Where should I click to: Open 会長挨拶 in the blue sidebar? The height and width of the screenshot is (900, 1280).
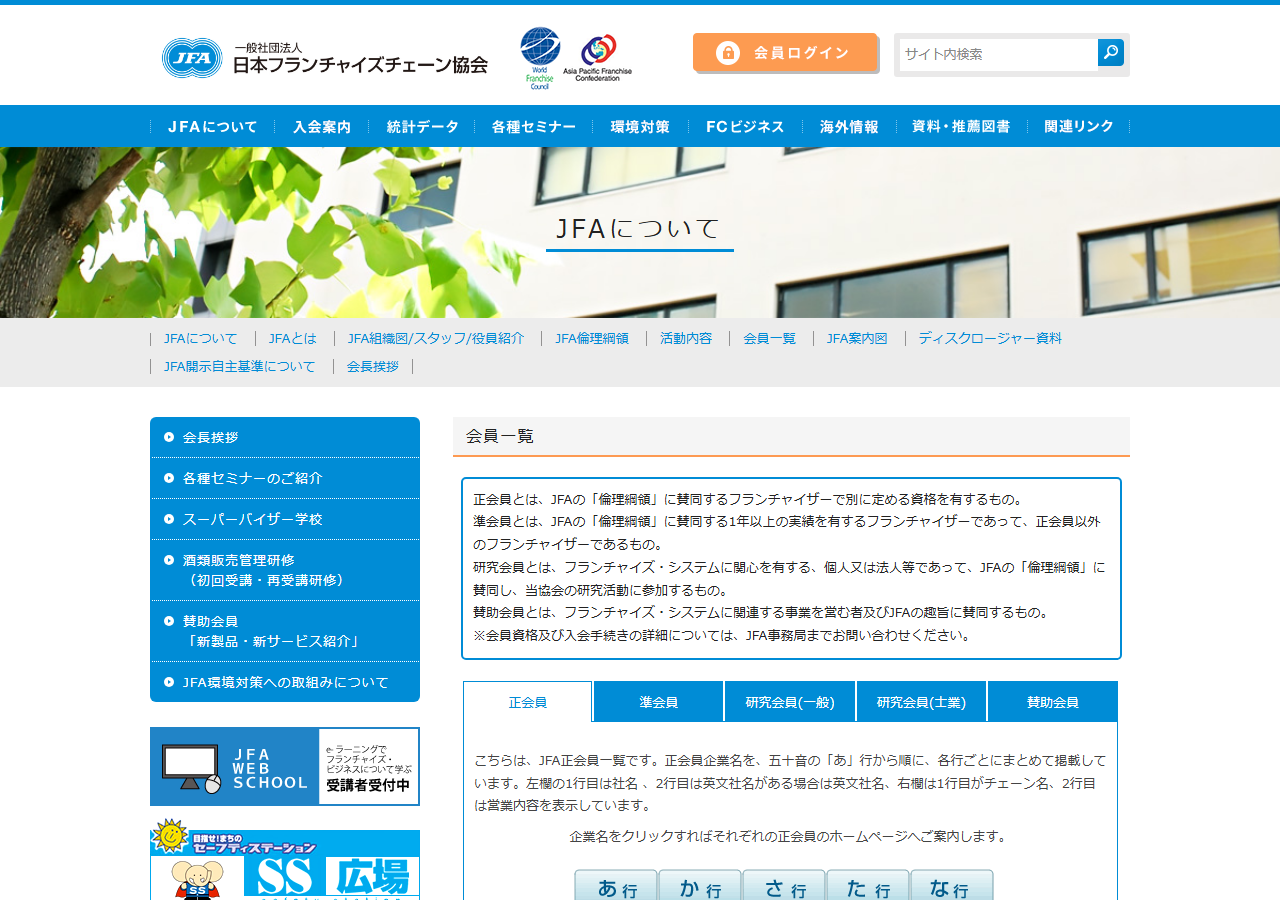tap(285, 437)
